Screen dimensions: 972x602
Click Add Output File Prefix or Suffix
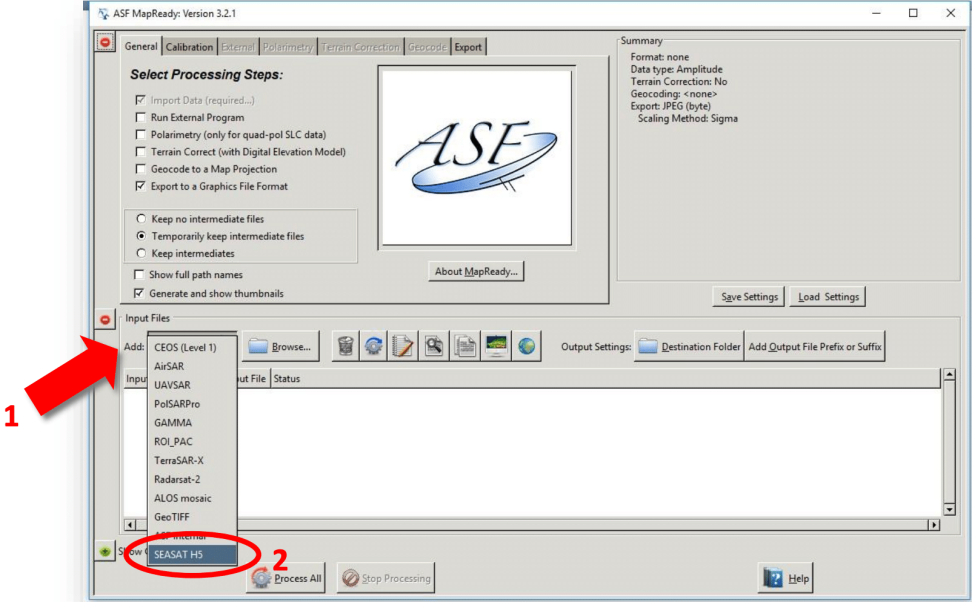coord(815,347)
